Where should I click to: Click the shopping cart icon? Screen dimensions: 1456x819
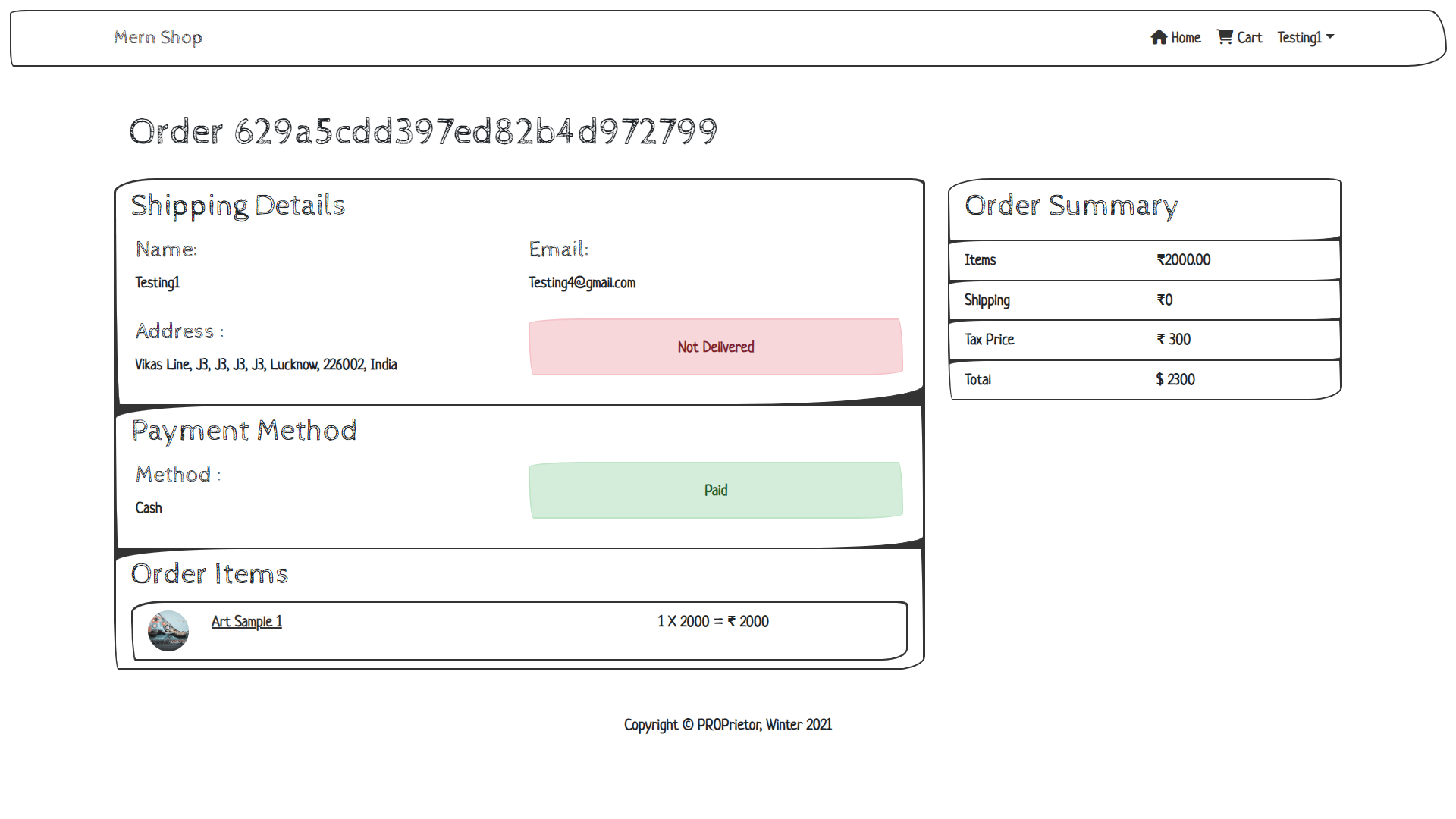click(1224, 36)
